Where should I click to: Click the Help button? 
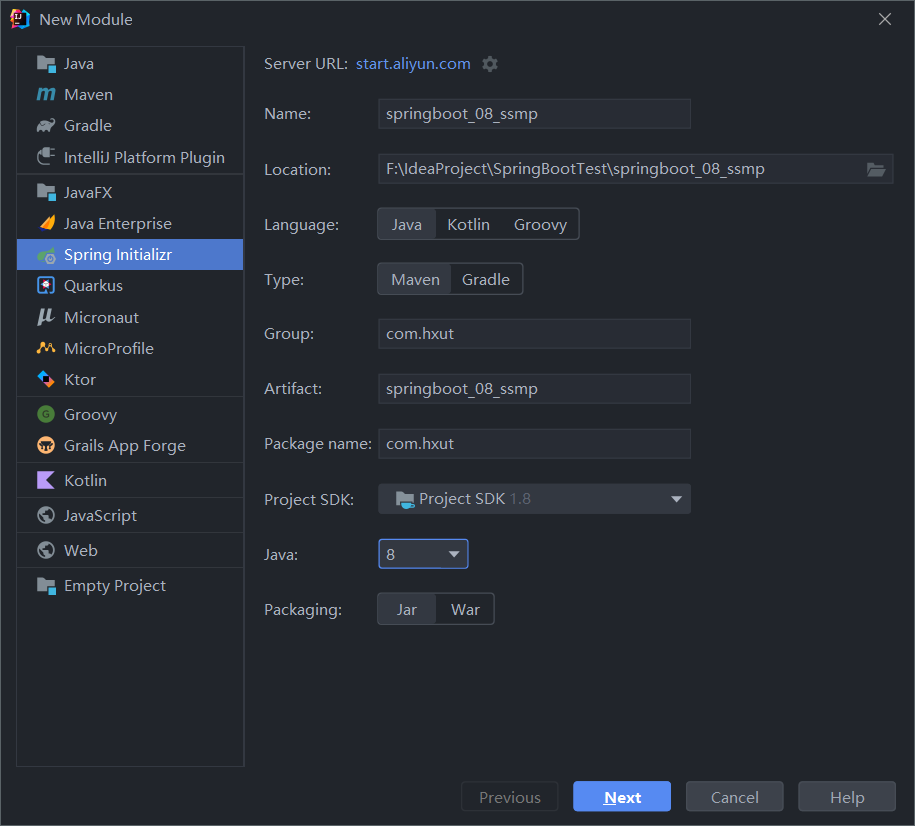coord(847,797)
